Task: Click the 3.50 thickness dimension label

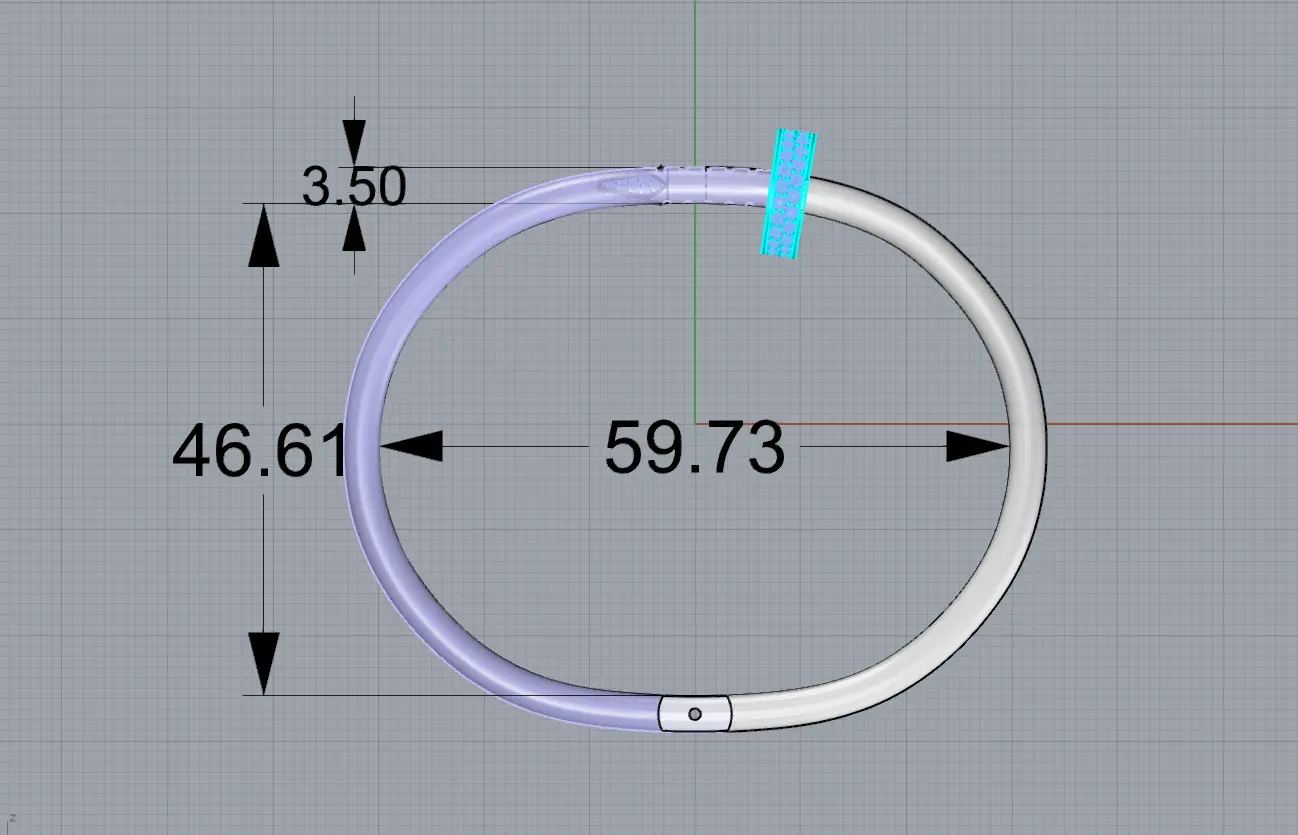Action: point(353,187)
